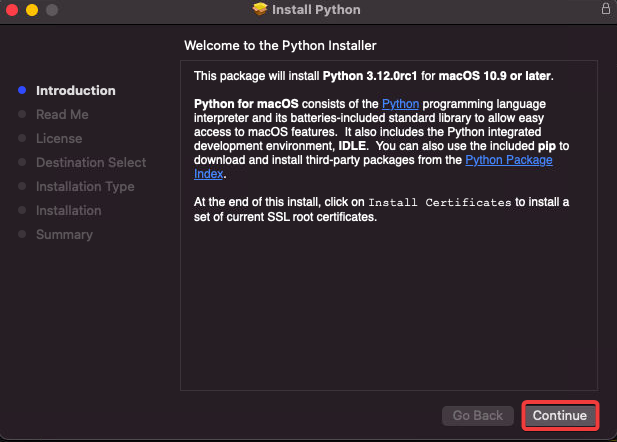Close the installer with the red button
This screenshot has height=442, width=617.
pos(12,10)
